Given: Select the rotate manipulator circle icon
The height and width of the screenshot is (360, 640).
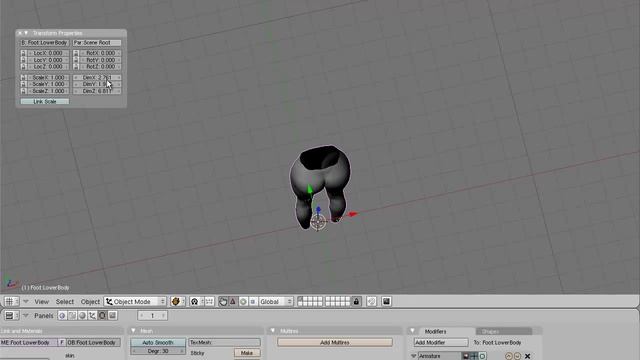Looking at the screenshot, I should point(243,302).
